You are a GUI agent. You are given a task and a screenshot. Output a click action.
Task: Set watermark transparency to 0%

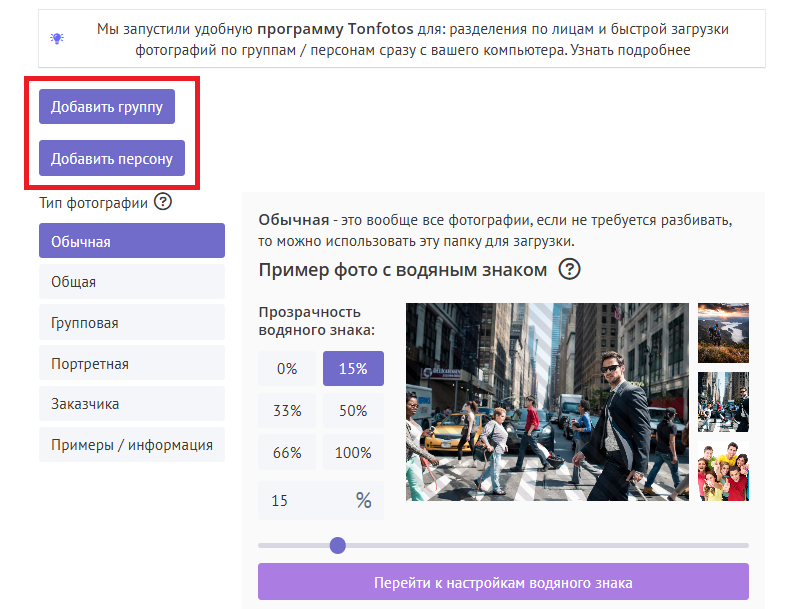pyautogui.click(x=287, y=368)
